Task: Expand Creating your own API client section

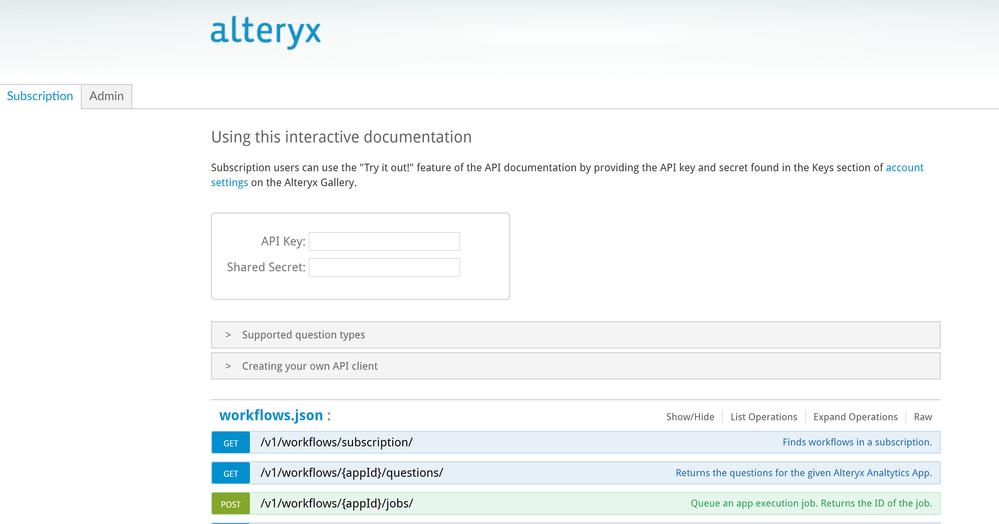Action: [x=575, y=366]
